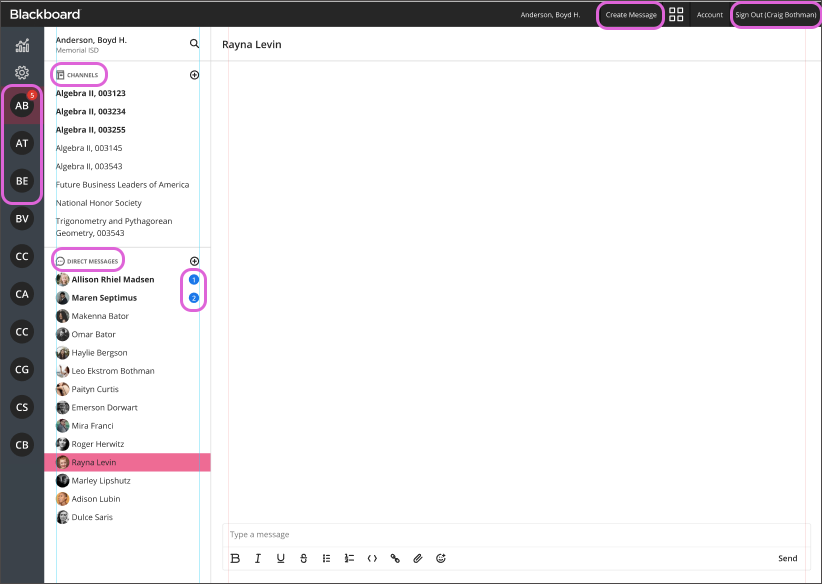The image size is (822, 584).
Task: Open direct message with Mira Franci
Action: coord(92,426)
